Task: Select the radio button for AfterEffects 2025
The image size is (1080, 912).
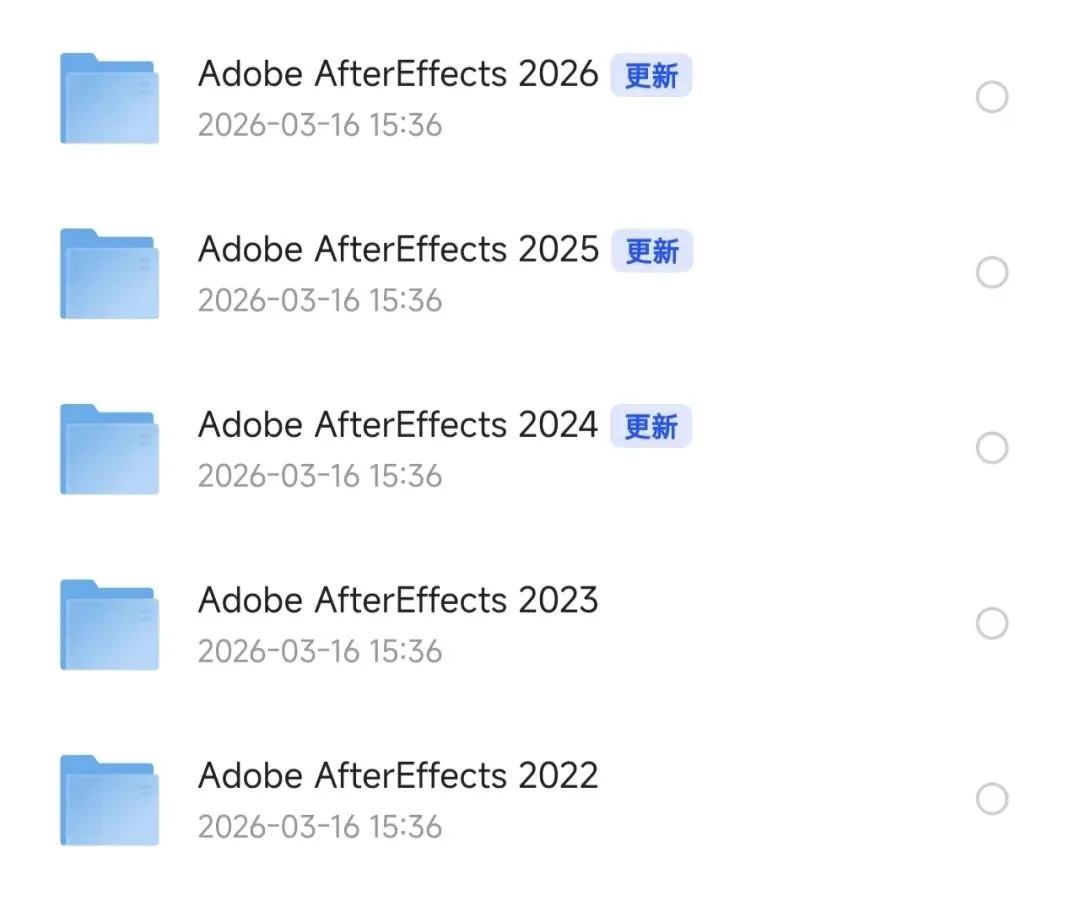Action: (x=991, y=273)
